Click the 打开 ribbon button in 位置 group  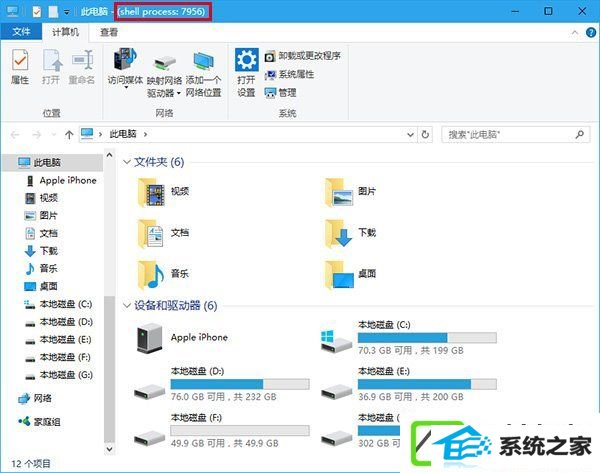51,67
